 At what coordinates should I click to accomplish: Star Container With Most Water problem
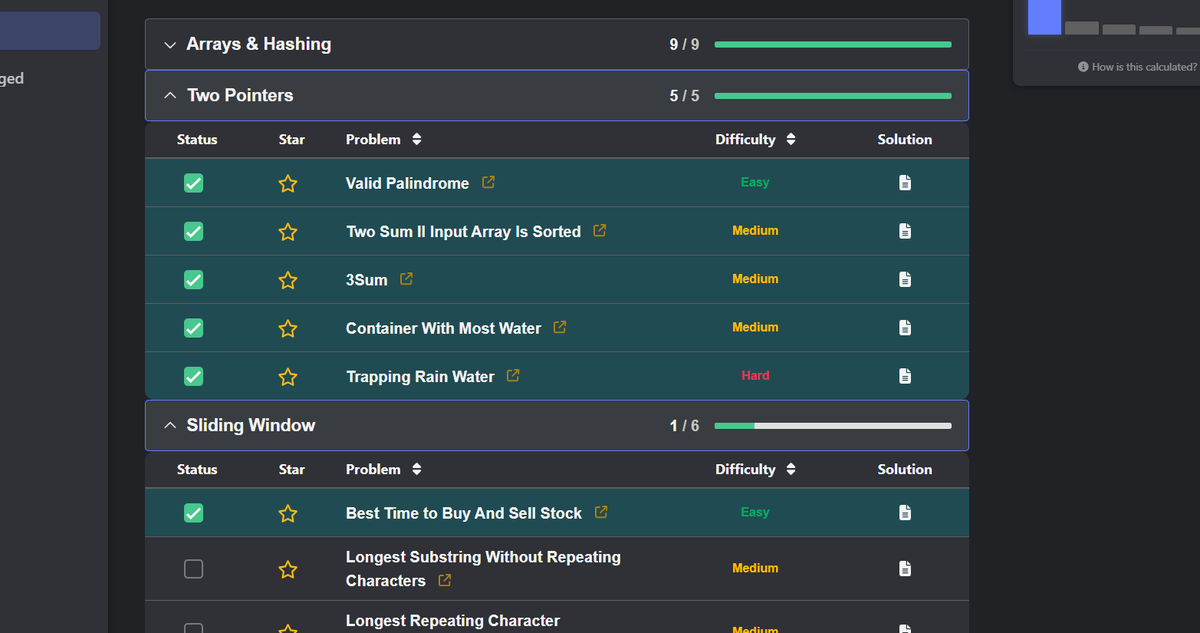pos(288,328)
